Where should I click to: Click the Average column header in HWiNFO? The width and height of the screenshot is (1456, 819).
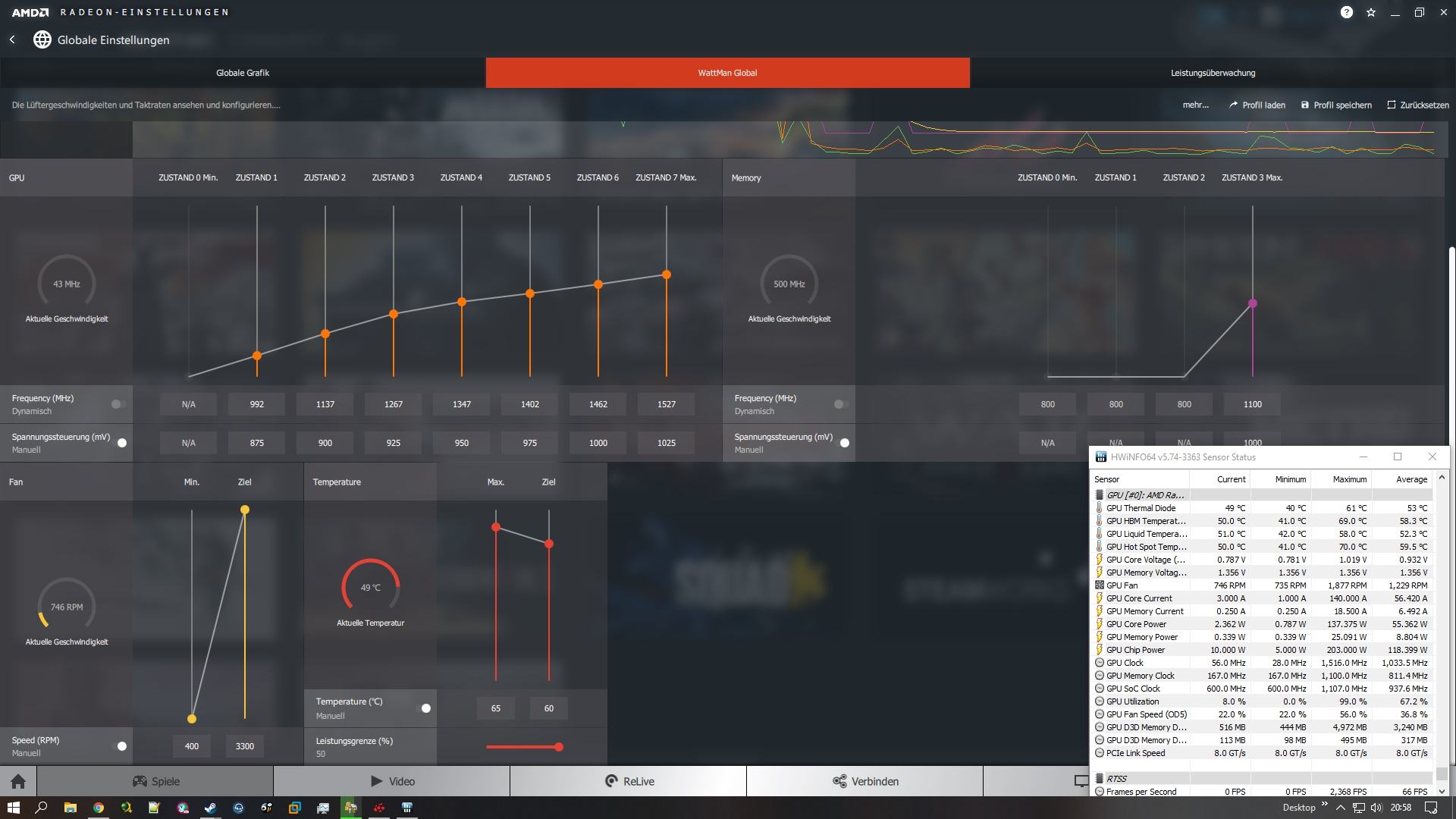click(x=1401, y=479)
